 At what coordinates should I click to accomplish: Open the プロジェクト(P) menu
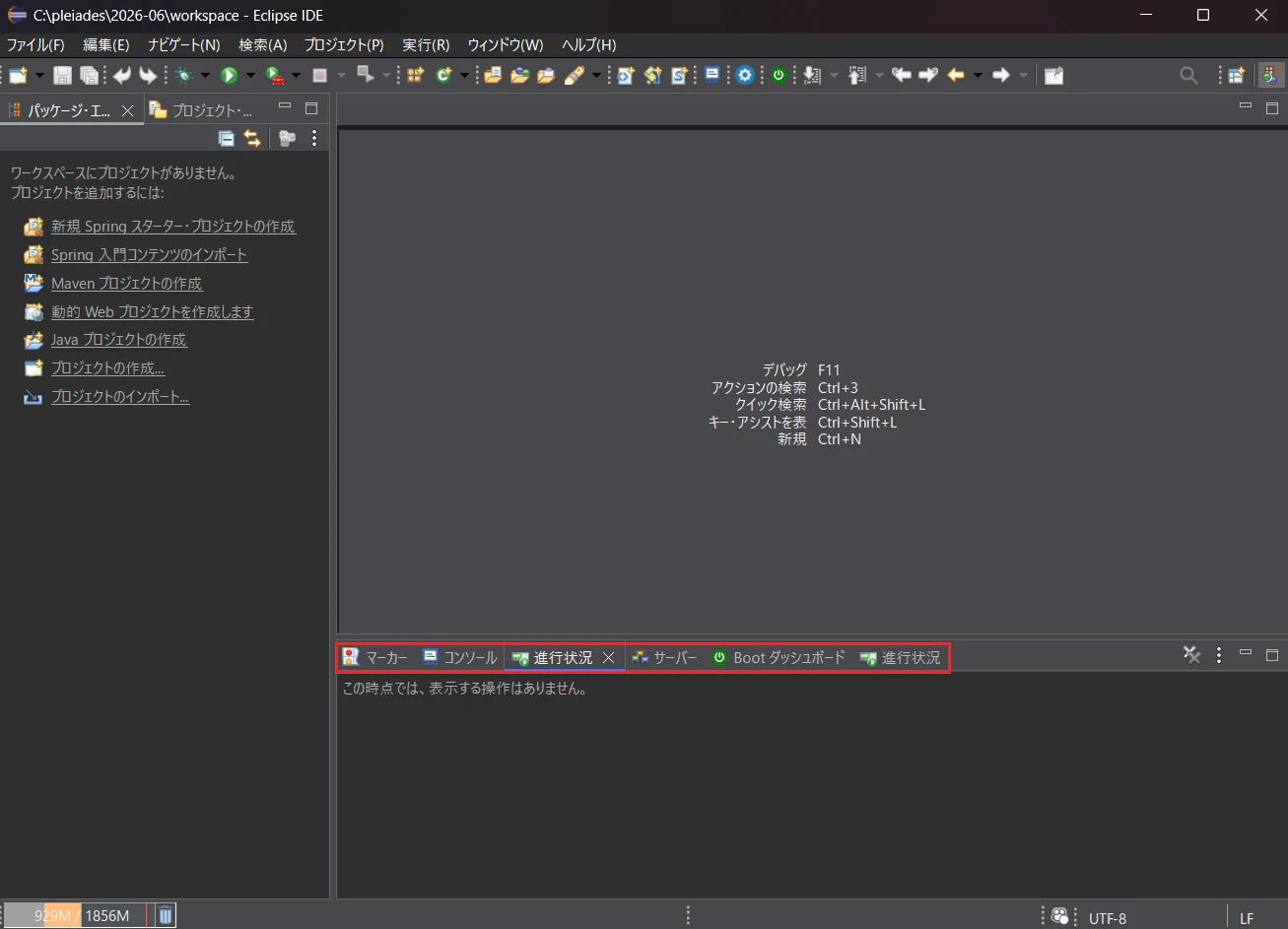[344, 45]
